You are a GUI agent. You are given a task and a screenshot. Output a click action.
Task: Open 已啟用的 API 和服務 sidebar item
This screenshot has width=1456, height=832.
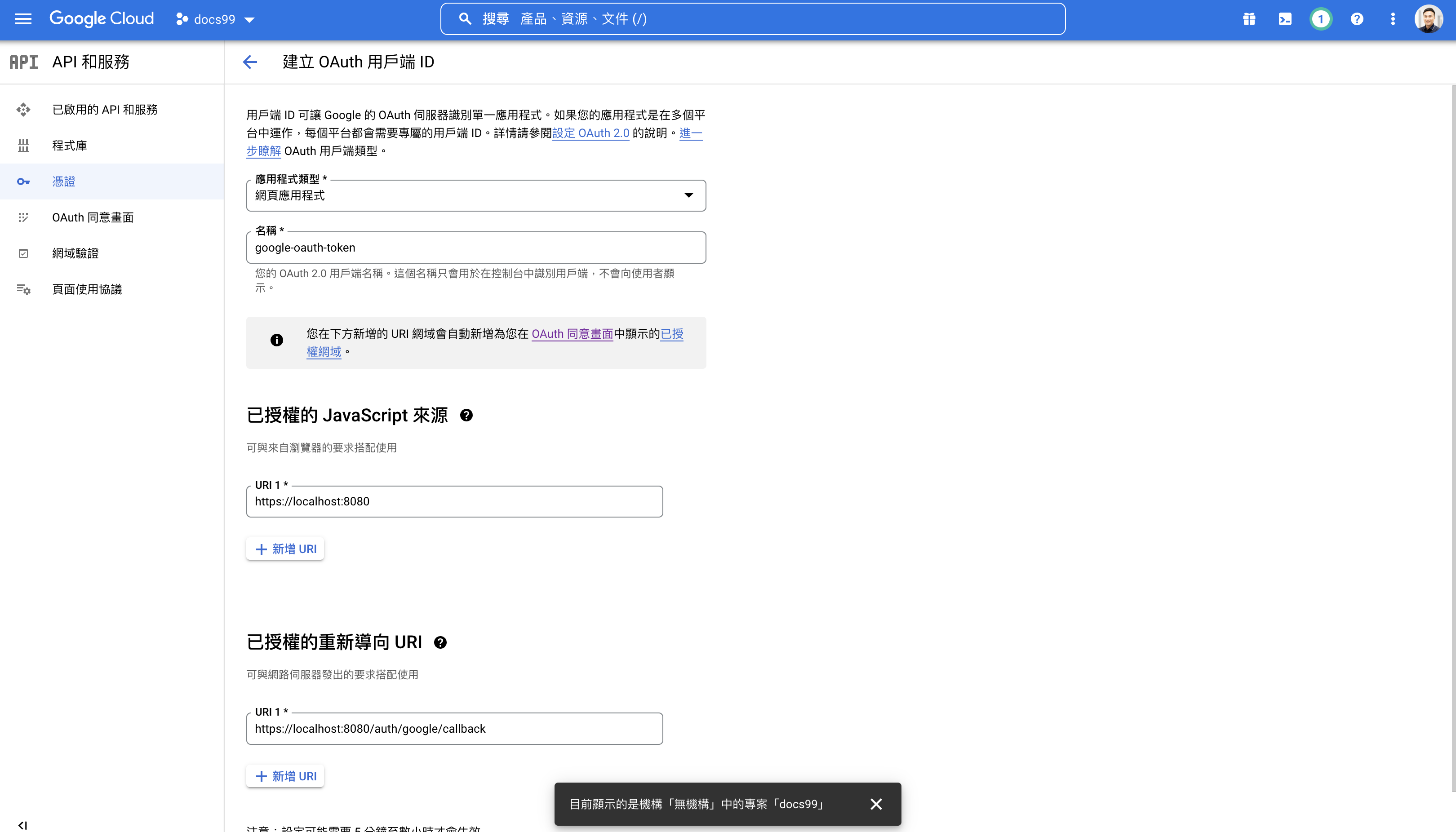(x=105, y=109)
